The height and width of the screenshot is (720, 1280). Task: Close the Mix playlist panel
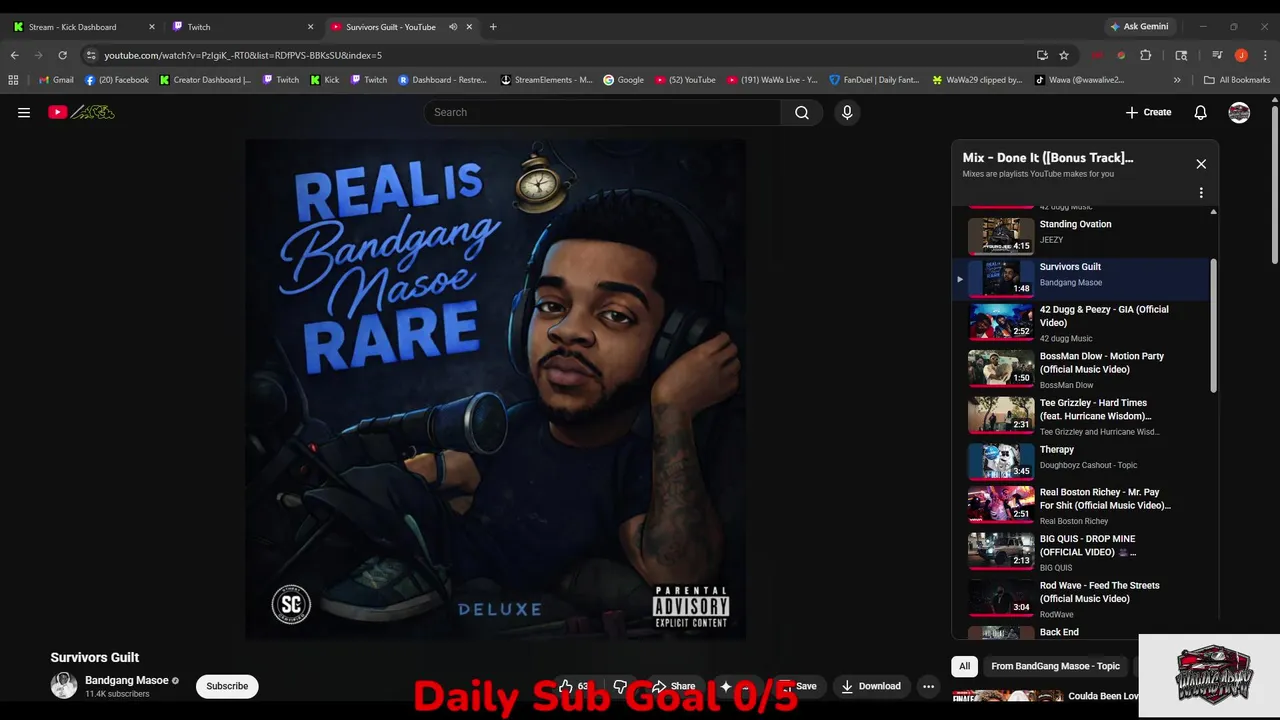coord(1201,164)
